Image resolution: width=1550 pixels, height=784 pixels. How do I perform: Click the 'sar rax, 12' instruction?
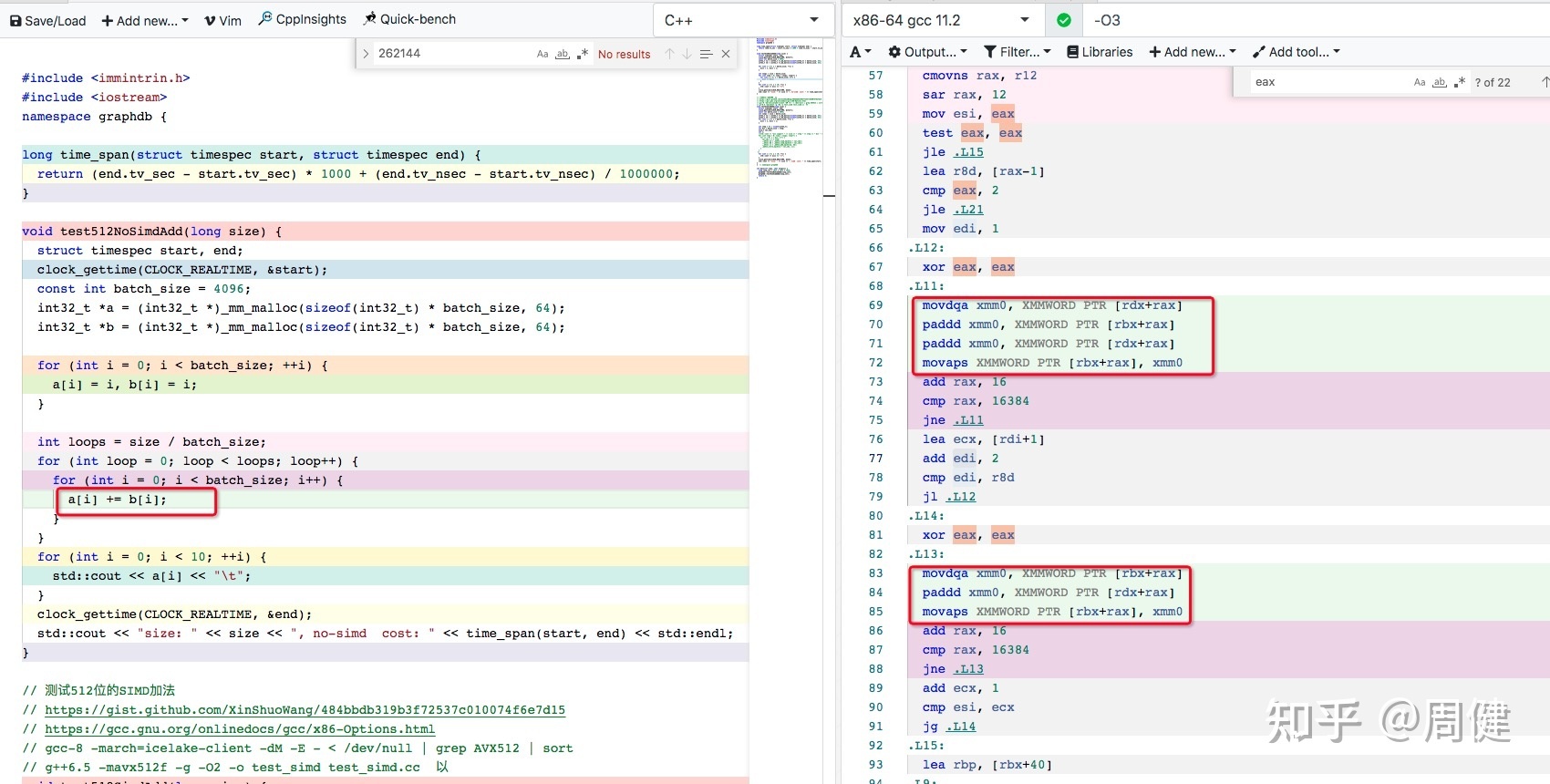(964, 95)
